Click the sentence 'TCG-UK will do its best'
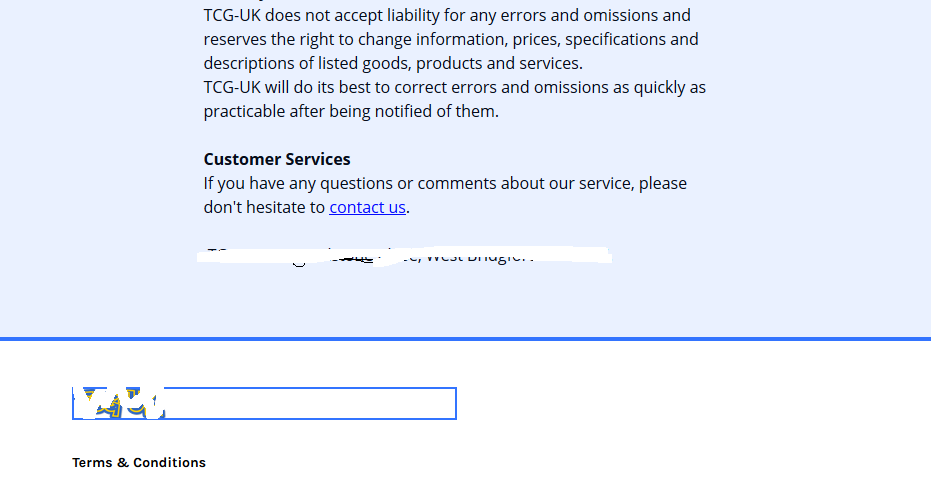 287,87
